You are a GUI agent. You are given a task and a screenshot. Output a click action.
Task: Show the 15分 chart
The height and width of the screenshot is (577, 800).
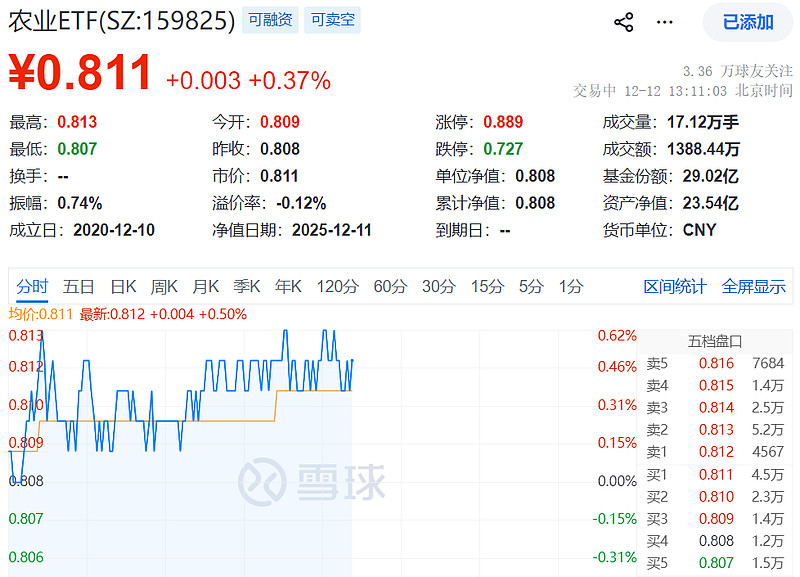click(x=487, y=286)
